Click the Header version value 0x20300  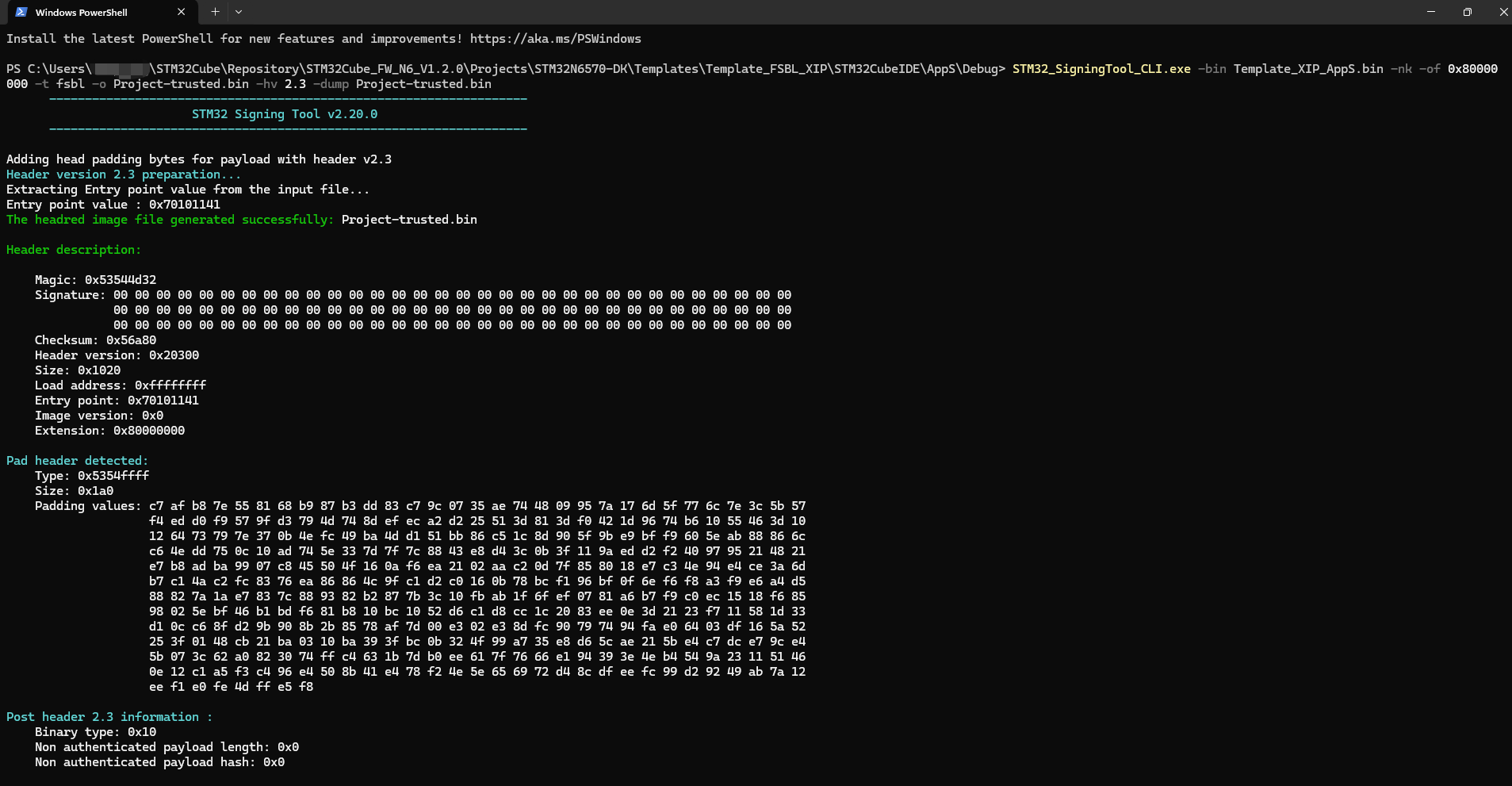(174, 355)
